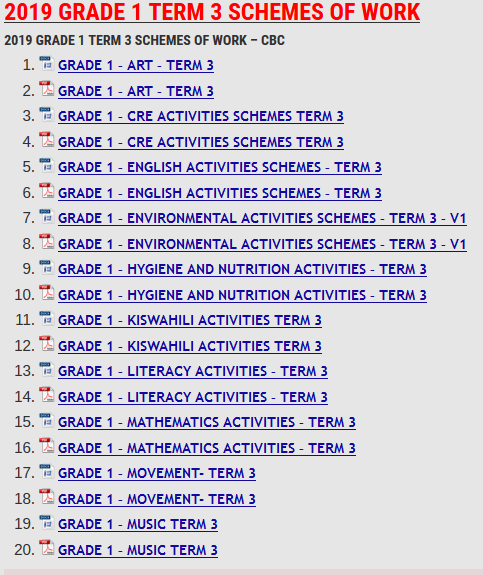Click the Word icon beside item 11 Kiswahili Activities
The height and width of the screenshot is (575, 483).
tap(47, 318)
